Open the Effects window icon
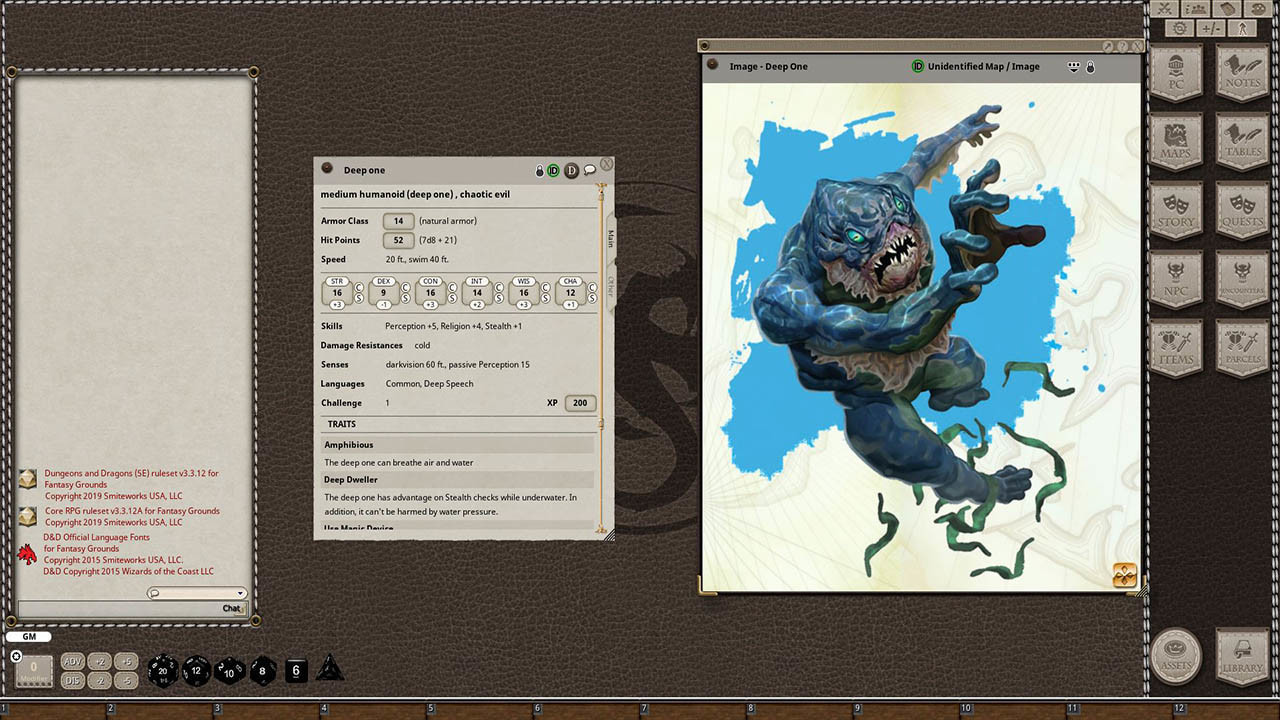1280x720 pixels. (1242, 28)
